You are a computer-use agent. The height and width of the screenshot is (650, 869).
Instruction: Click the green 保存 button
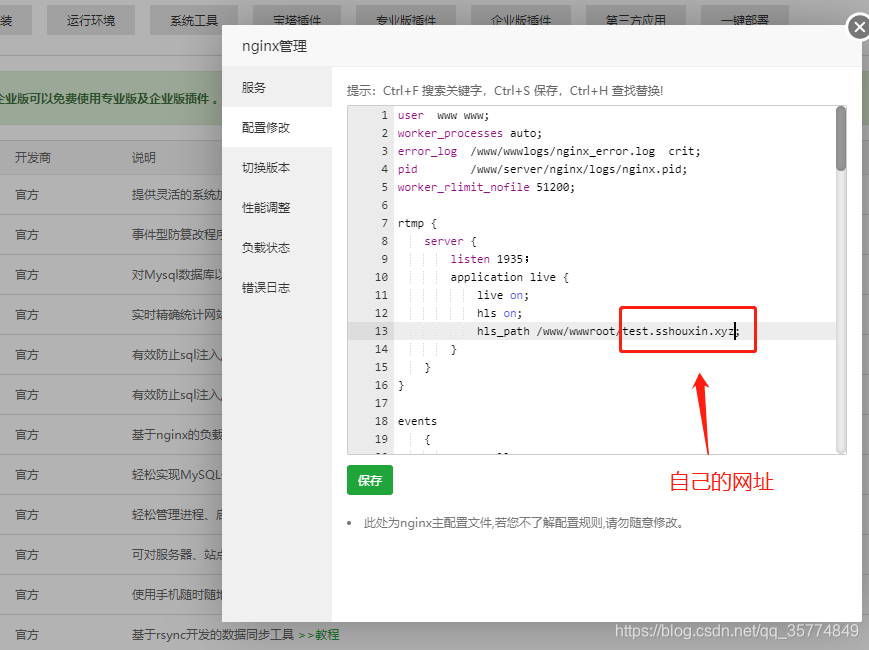click(370, 480)
